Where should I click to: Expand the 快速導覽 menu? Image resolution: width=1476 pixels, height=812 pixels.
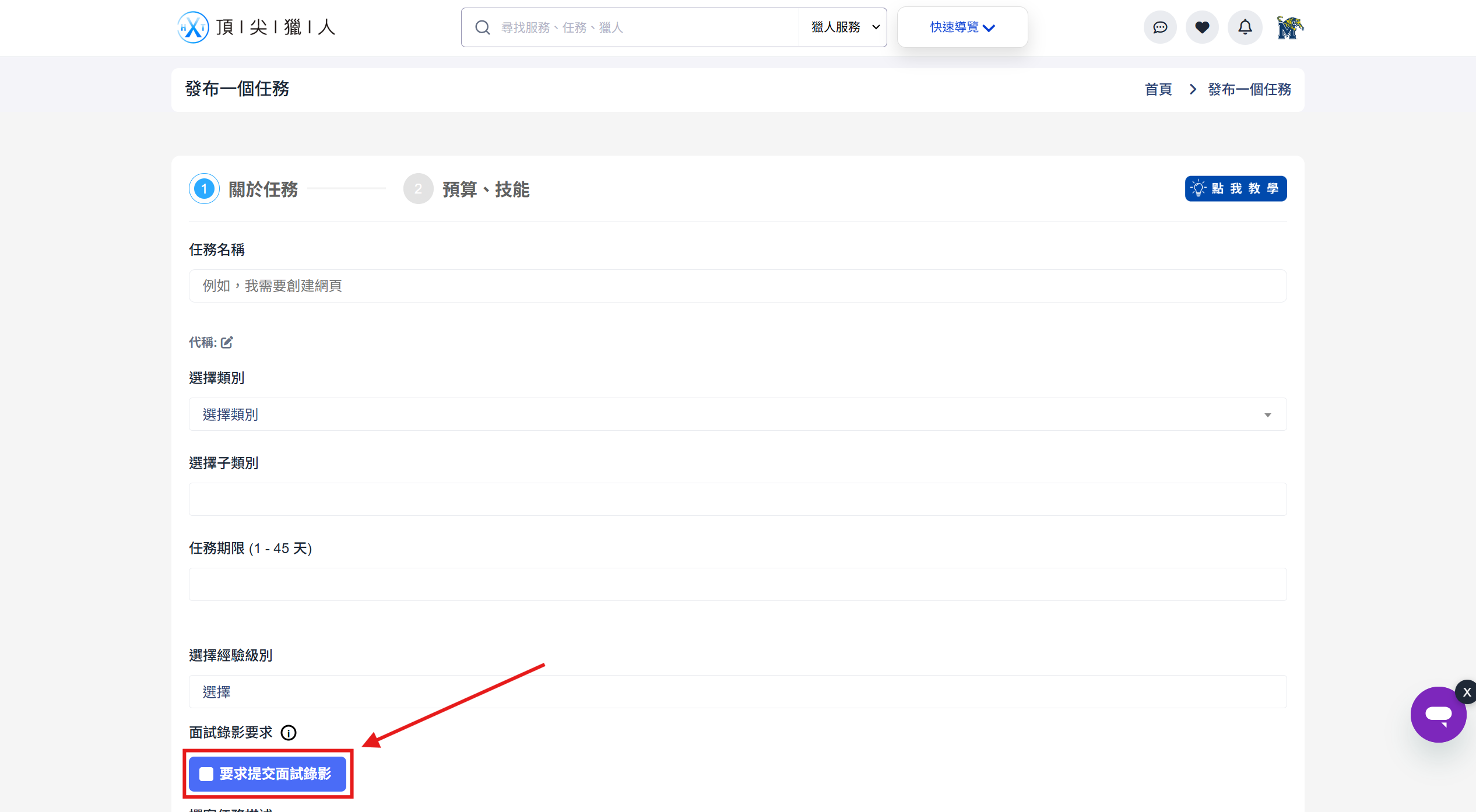point(962,27)
